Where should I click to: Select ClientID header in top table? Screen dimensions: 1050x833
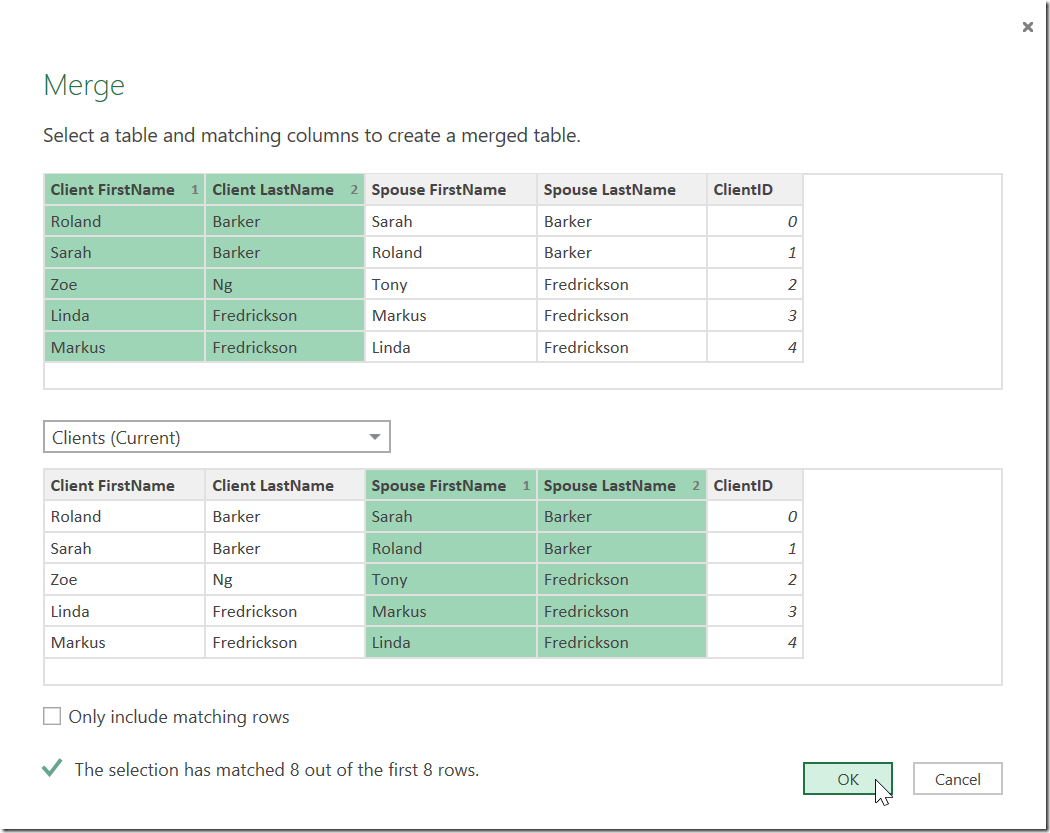tap(755, 190)
